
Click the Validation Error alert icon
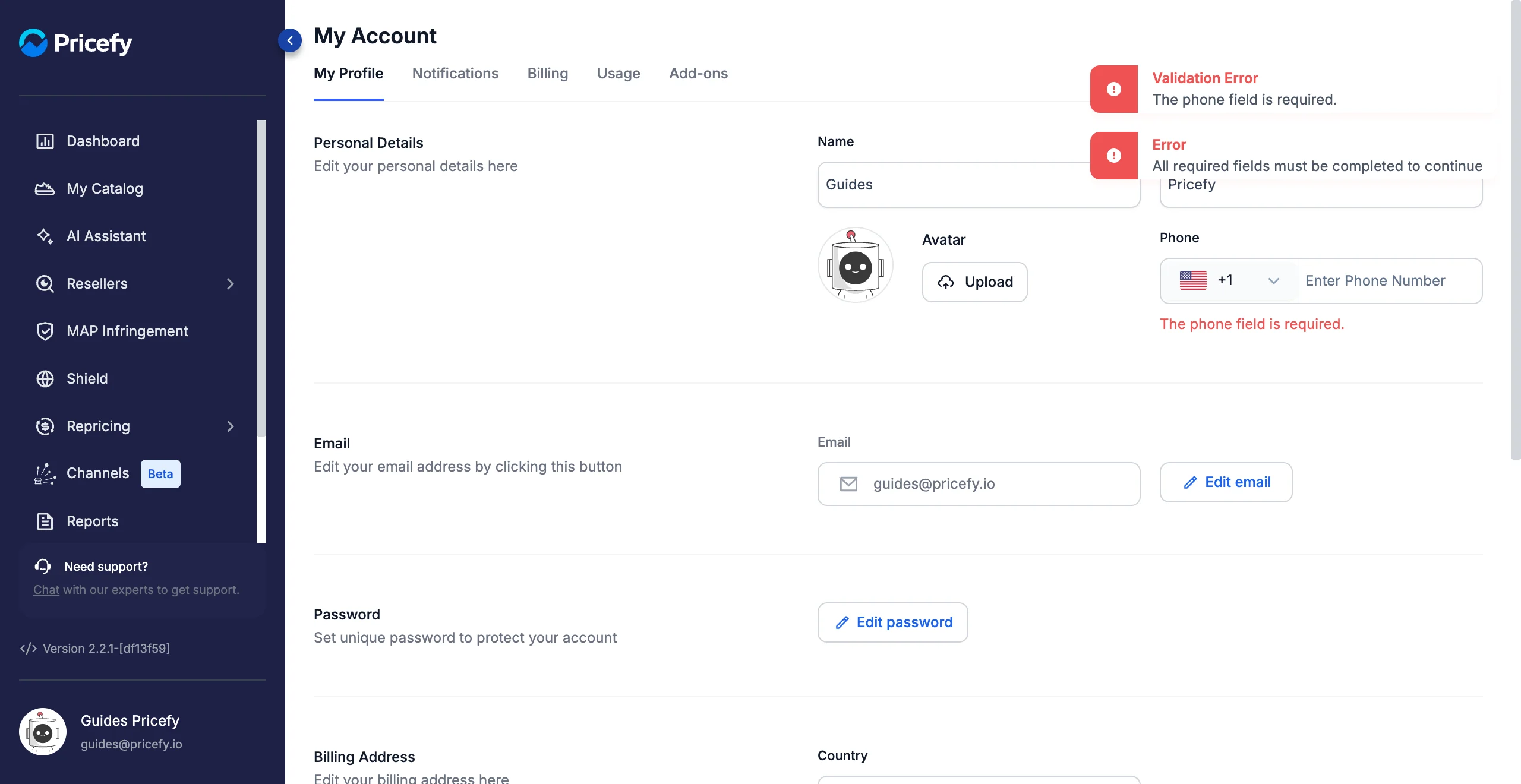tap(1114, 89)
